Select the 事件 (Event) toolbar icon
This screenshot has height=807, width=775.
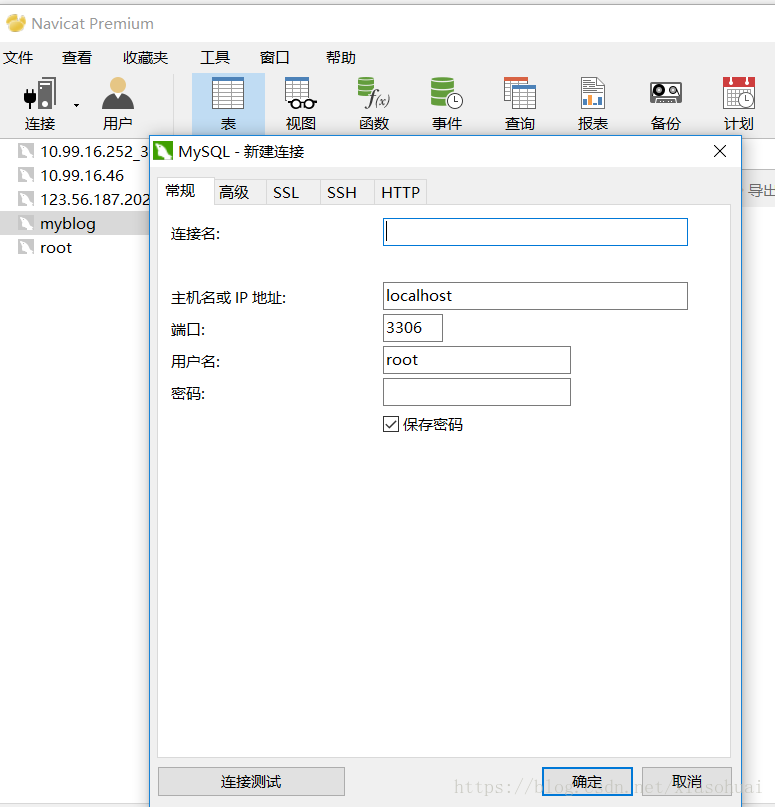447,103
